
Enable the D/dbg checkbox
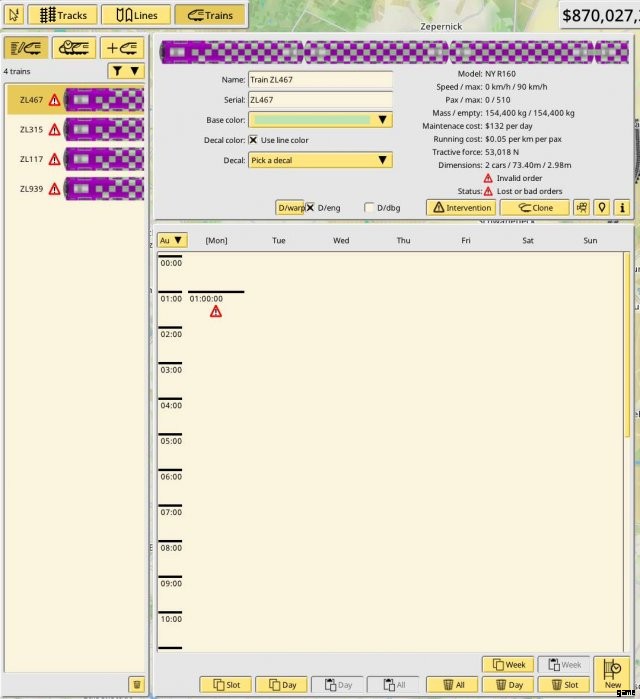pos(369,208)
